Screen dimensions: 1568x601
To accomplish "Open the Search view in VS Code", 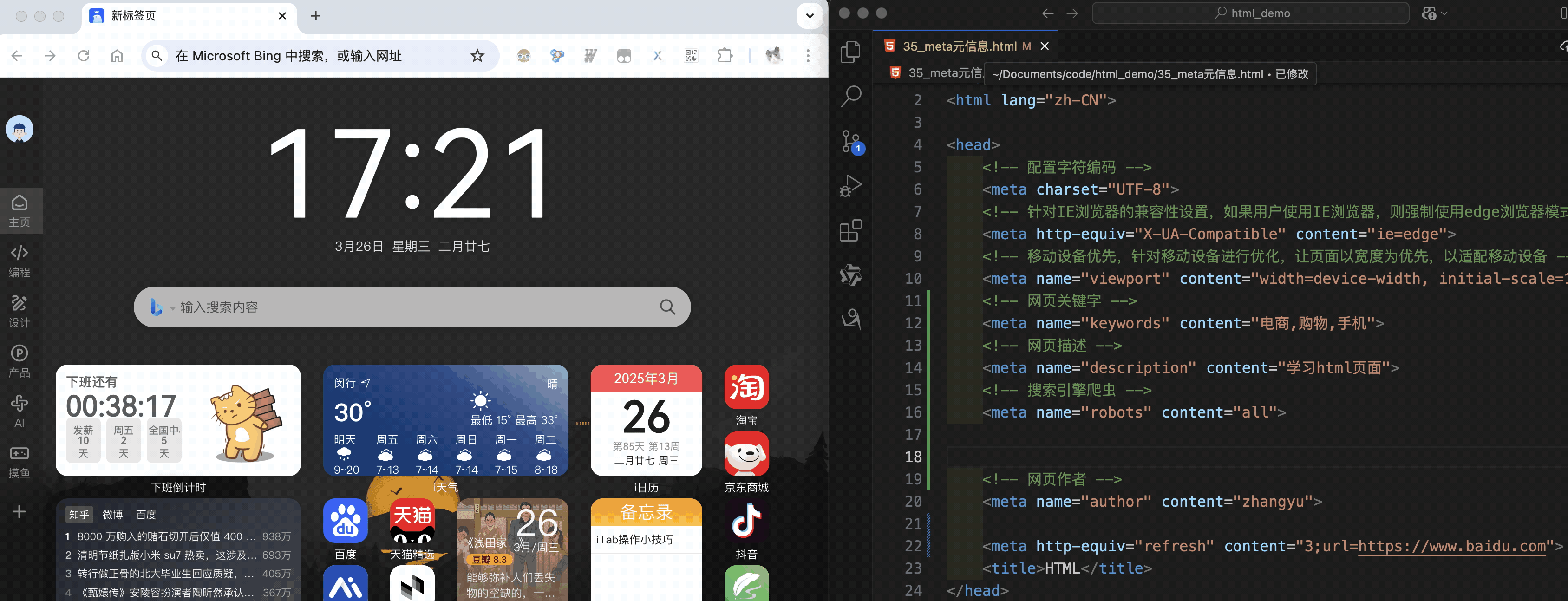I will click(x=850, y=96).
